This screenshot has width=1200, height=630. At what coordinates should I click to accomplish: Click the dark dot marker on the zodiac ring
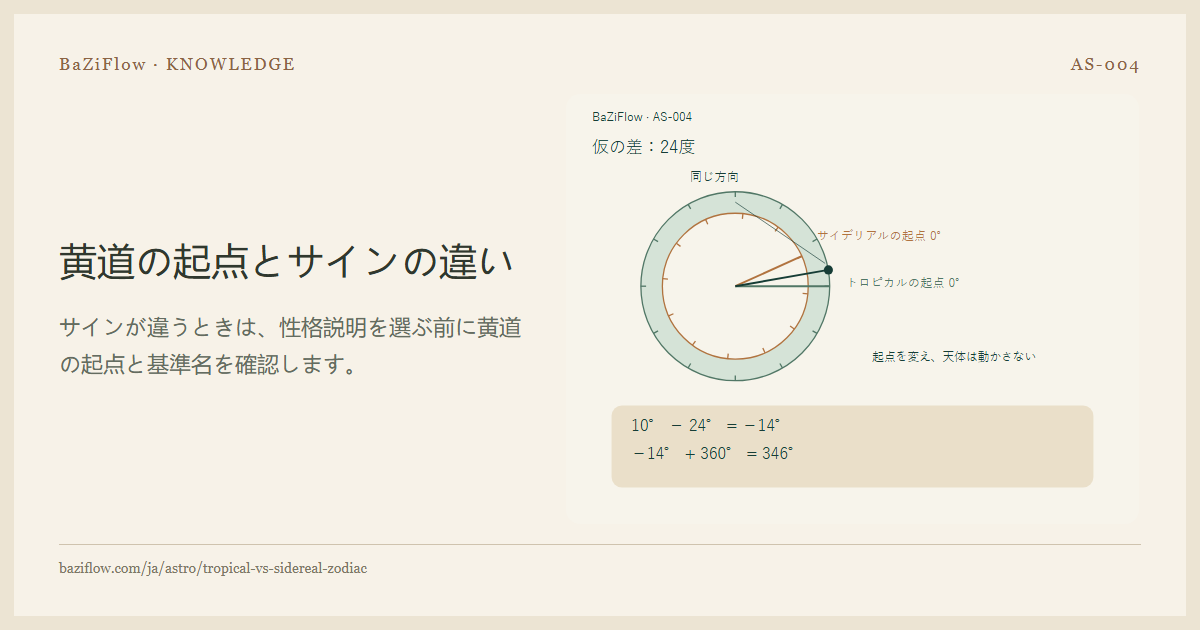click(x=828, y=270)
